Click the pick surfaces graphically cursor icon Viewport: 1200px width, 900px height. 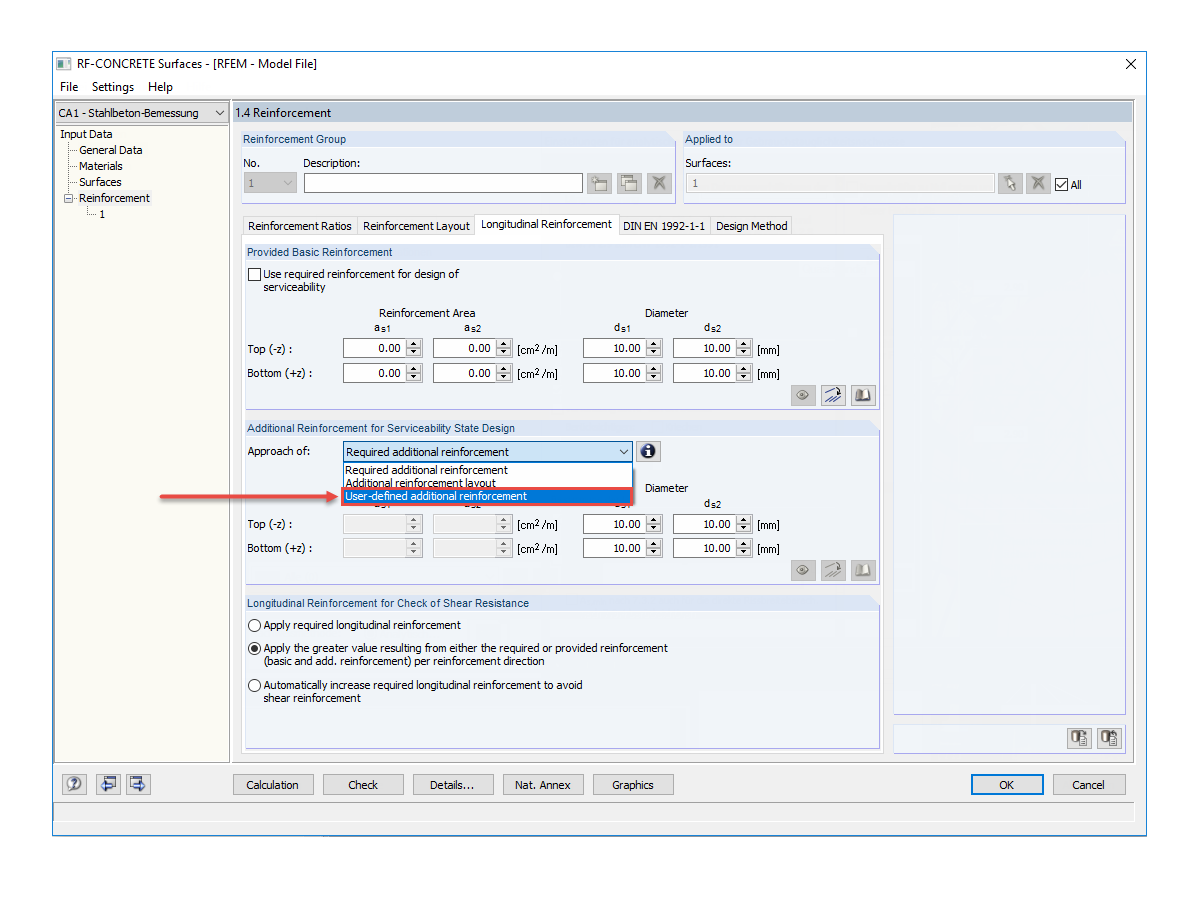(x=1010, y=183)
